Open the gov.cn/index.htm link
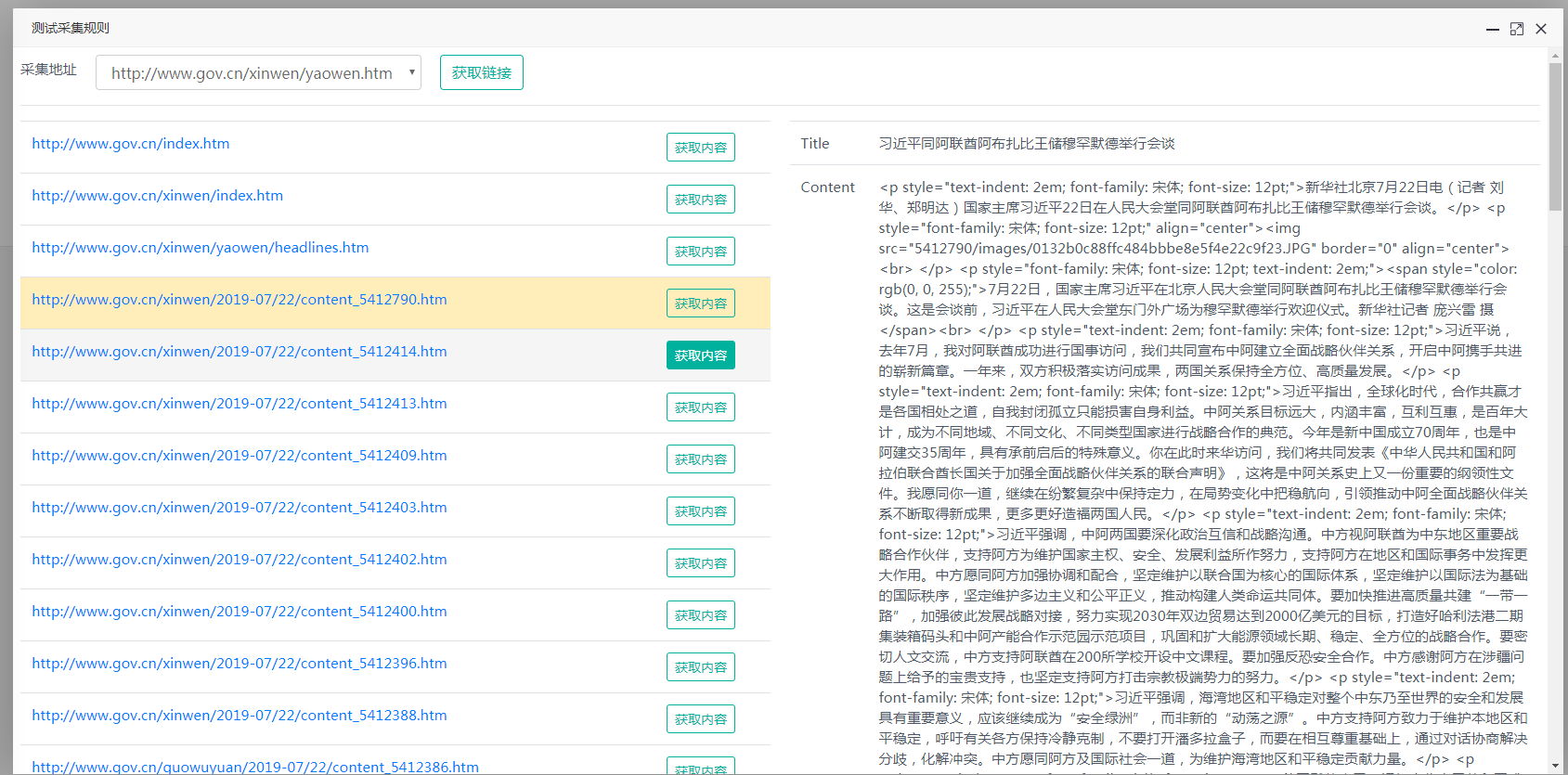Image resolution: width=1568 pixels, height=775 pixels. pos(131,144)
